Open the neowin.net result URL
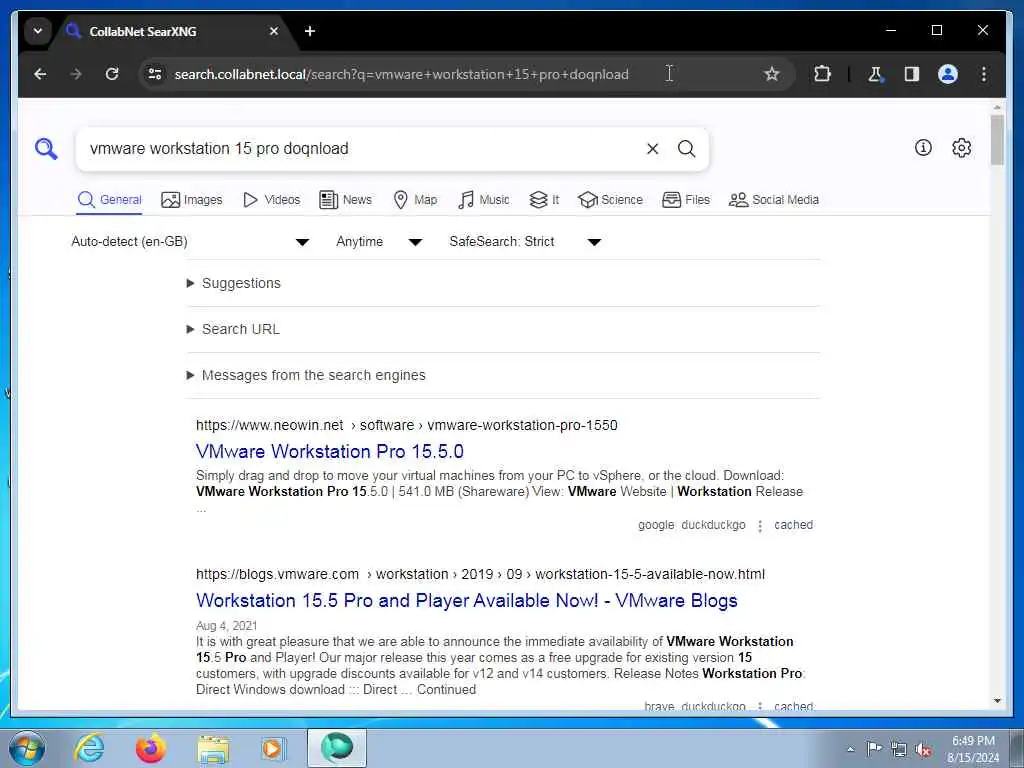This screenshot has height=768, width=1024. pos(406,425)
